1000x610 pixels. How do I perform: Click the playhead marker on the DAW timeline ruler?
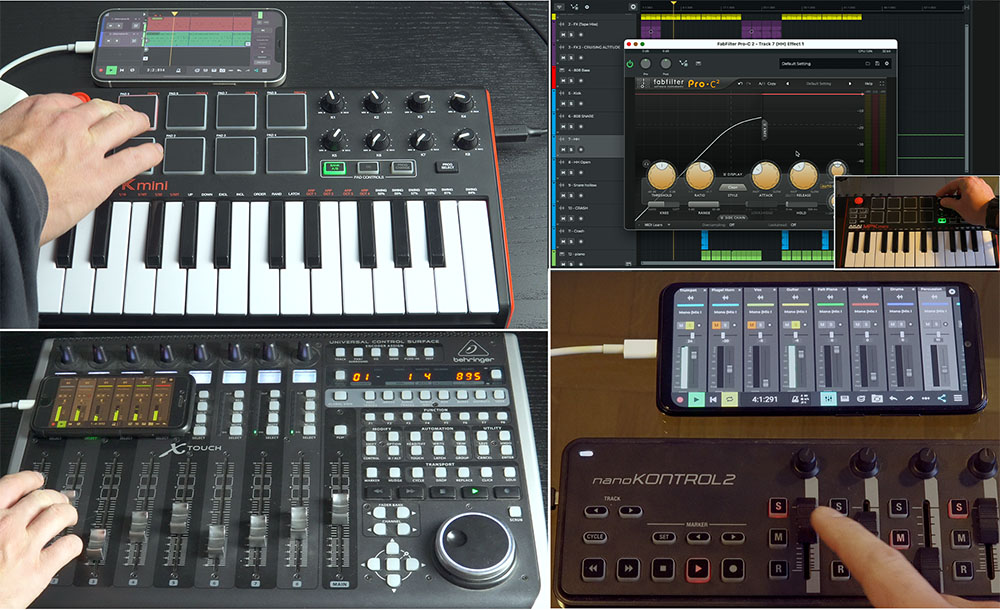[673, 5]
